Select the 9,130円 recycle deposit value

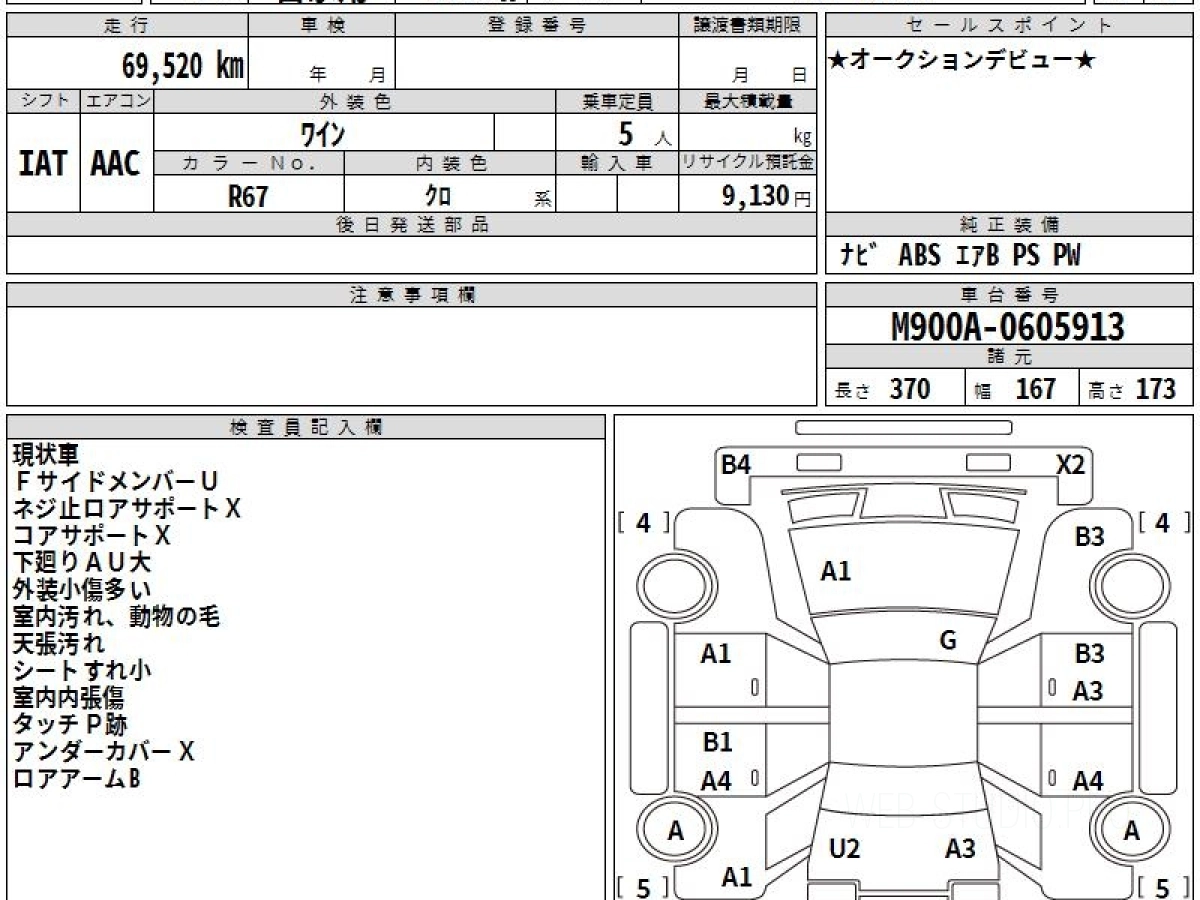coord(767,196)
